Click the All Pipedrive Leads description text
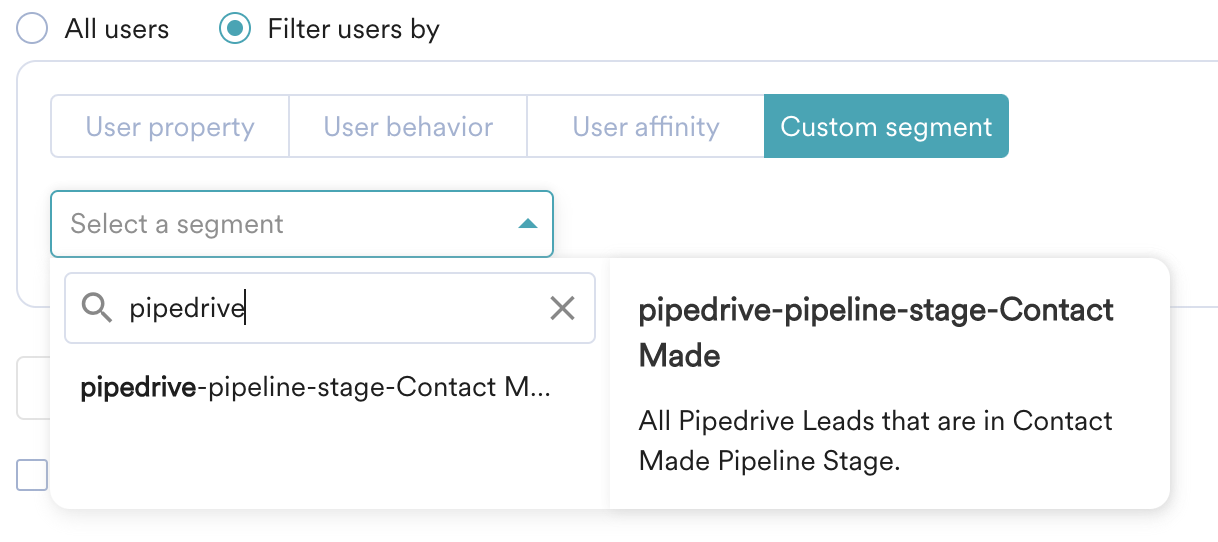1218x542 pixels. coord(876,441)
